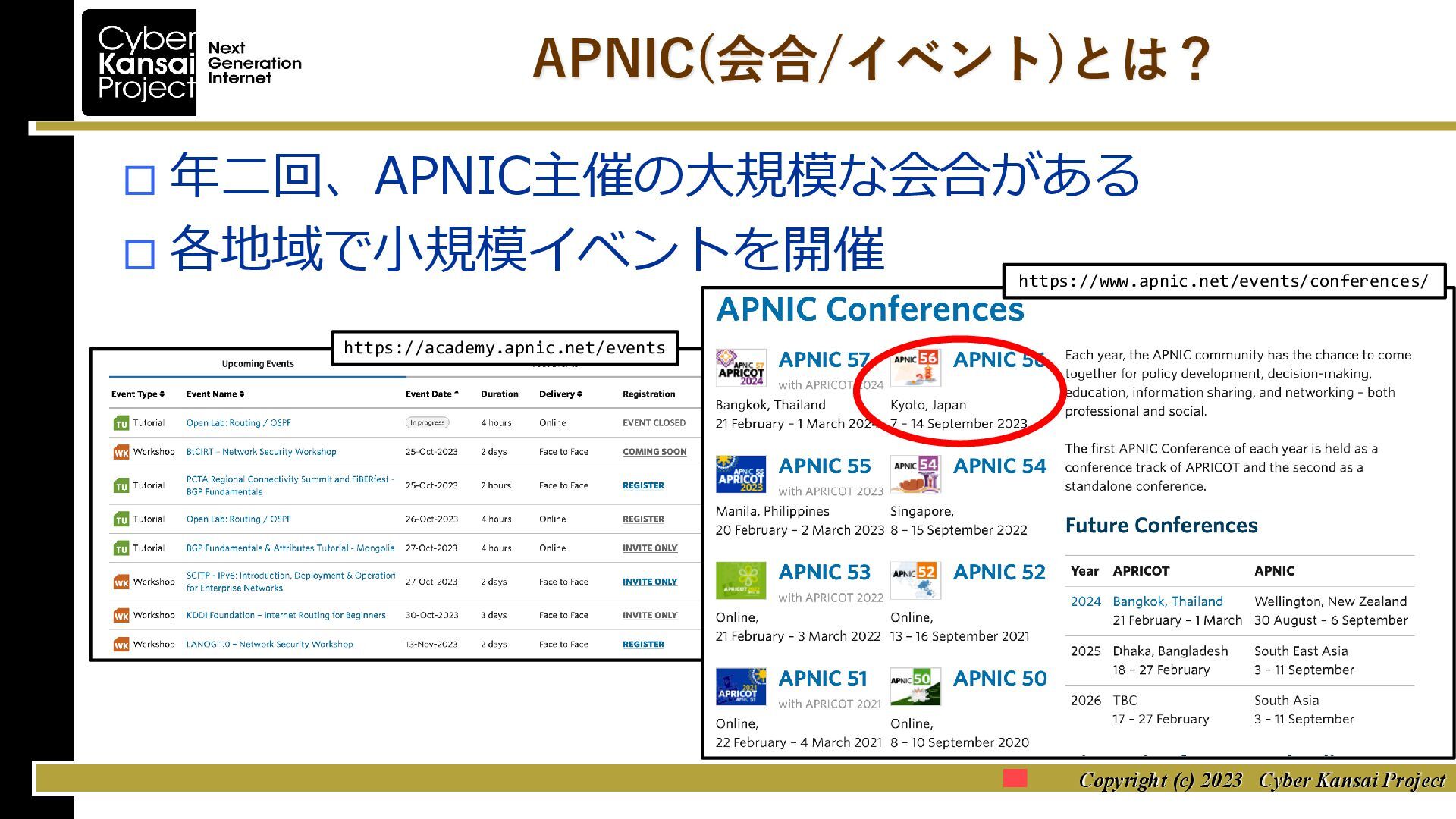This screenshot has height=819, width=1456.
Task: Click WK icon of LANOG 1.0 row
Action: pos(121,645)
